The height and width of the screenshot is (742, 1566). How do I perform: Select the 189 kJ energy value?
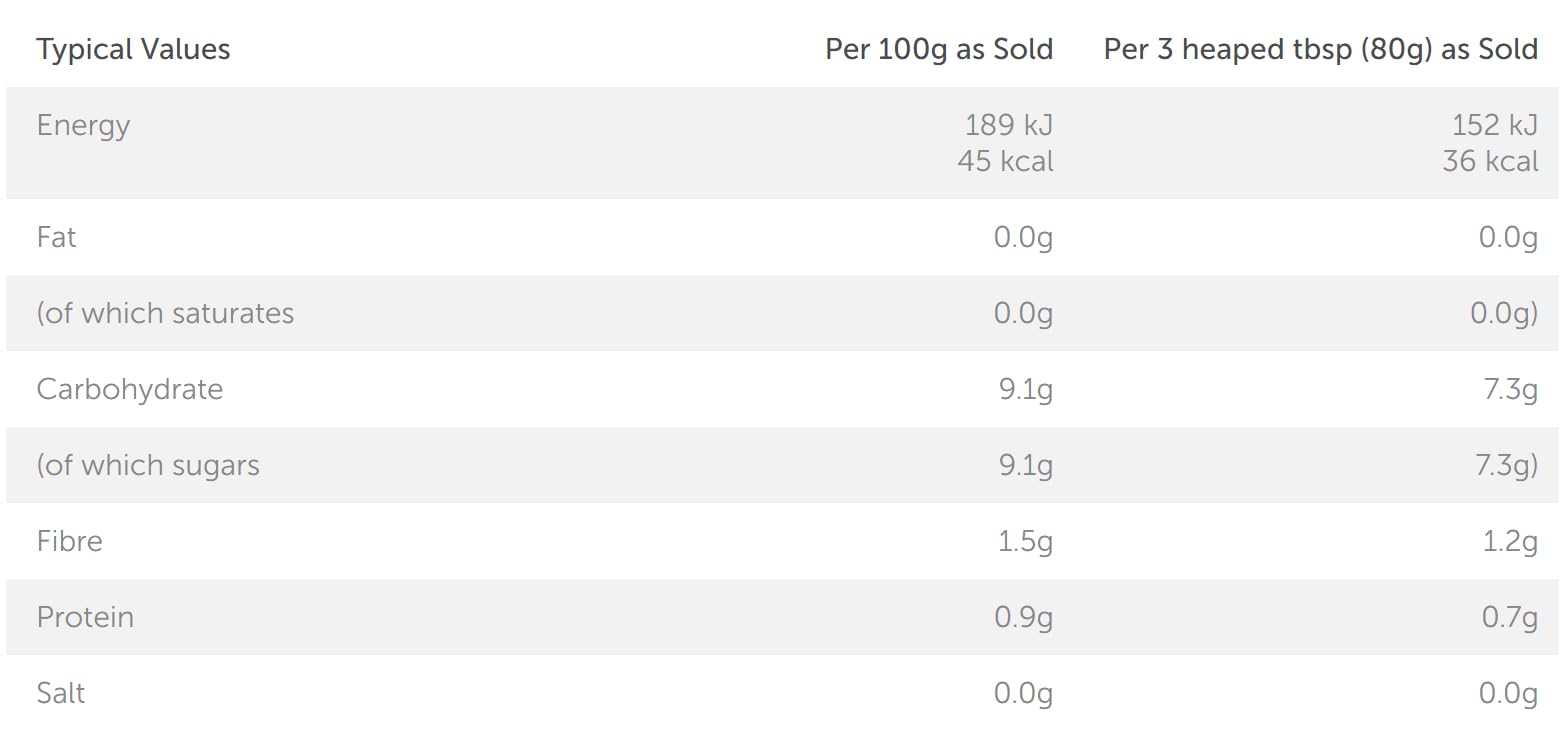tap(1008, 125)
